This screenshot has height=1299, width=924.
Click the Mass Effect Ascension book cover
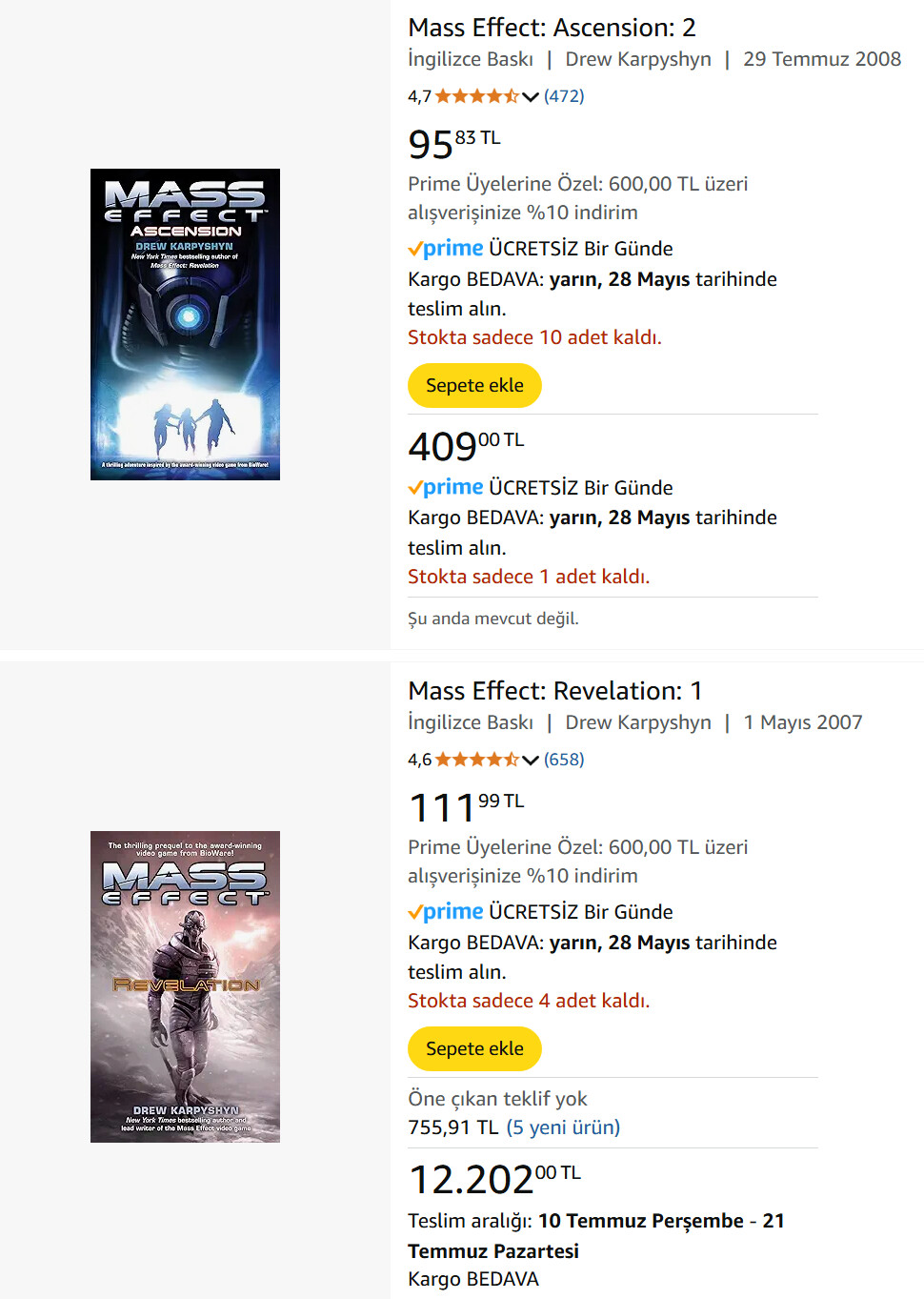click(x=185, y=324)
